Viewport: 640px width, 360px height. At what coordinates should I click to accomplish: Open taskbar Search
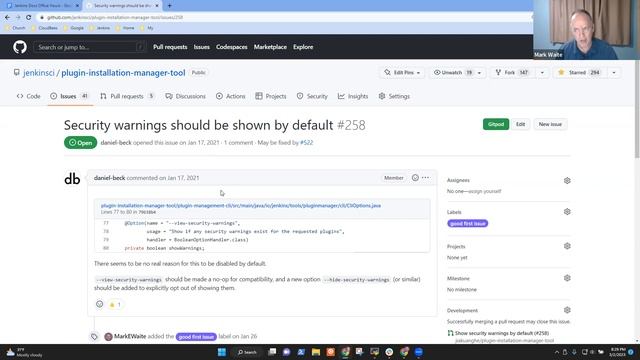[x=247, y=352]
